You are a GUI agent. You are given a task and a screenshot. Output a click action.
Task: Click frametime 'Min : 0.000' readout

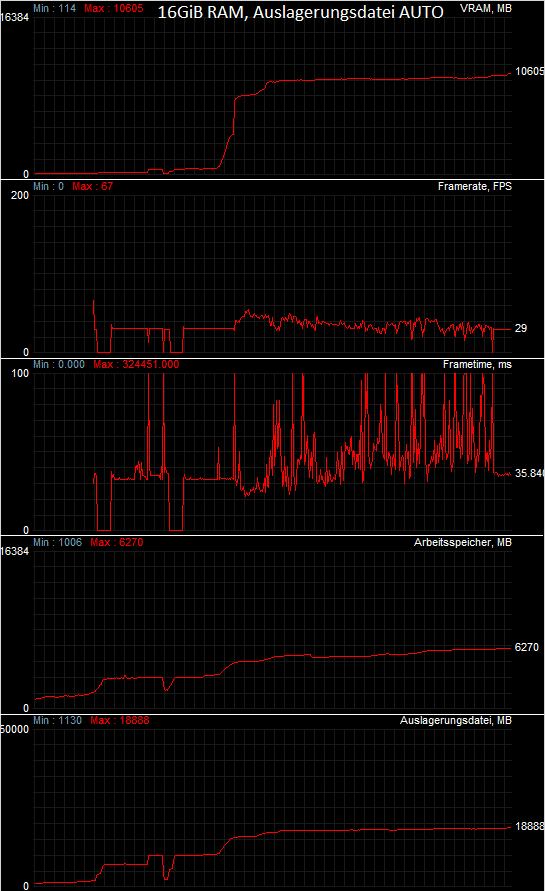tap(59, 365)
